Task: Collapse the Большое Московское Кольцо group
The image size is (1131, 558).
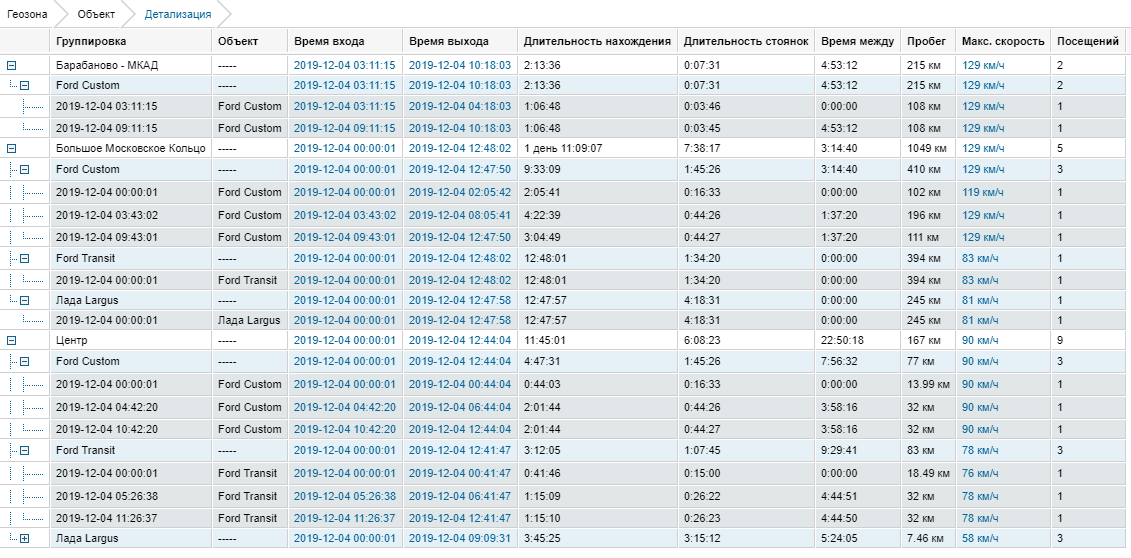Action: pyautogui.click(x=12, y=148)
